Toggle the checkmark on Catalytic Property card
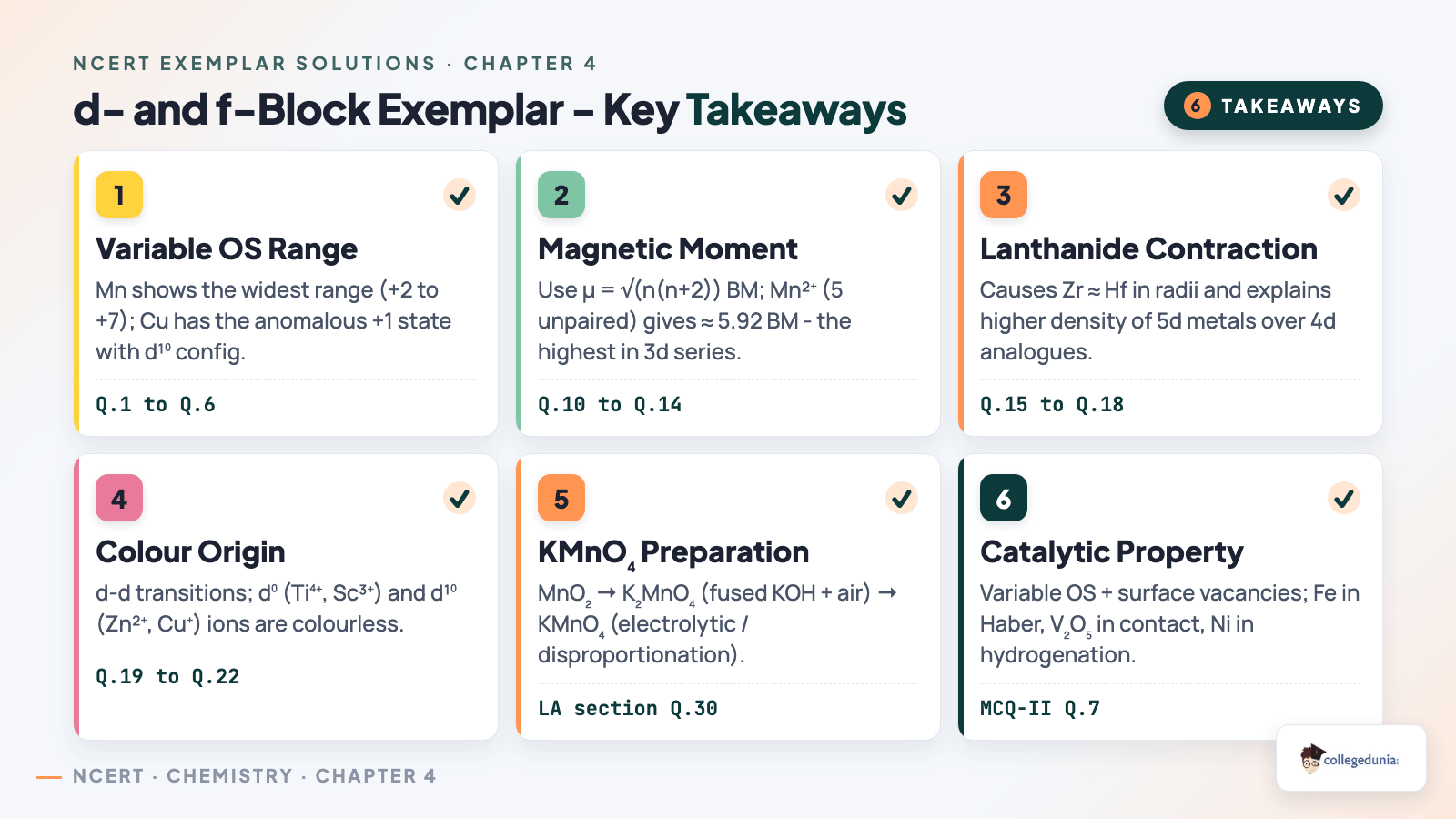The height and width of the screenshot is (819, 1456). 1344,498
